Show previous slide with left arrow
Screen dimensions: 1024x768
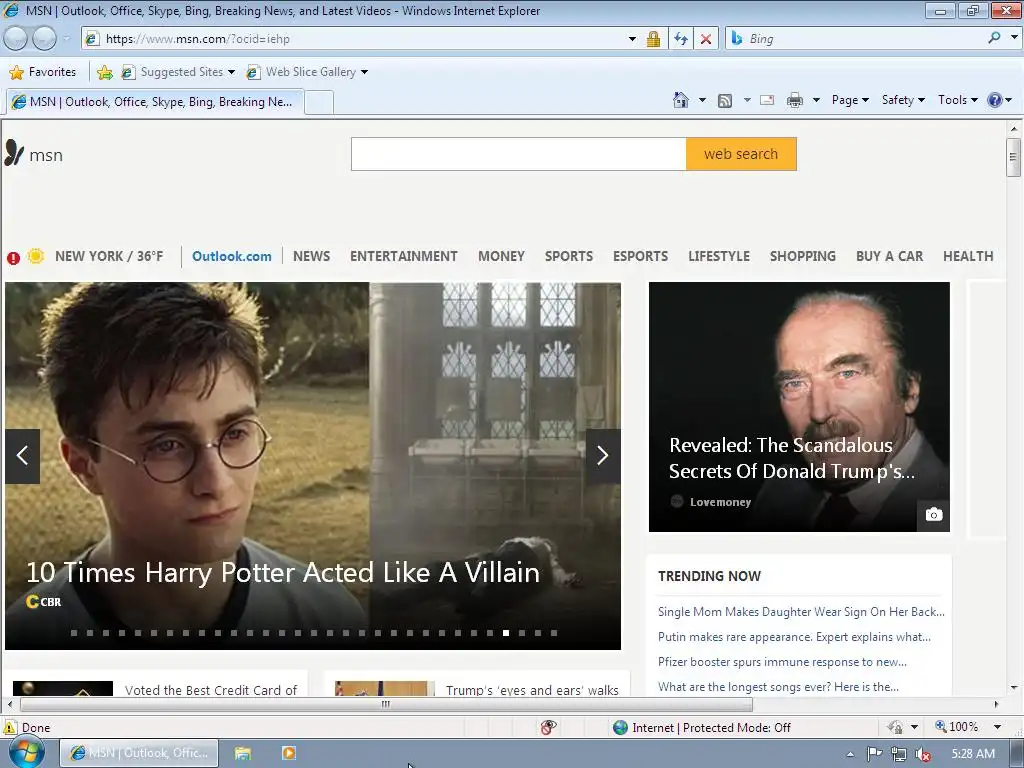[x=22, y=456]
